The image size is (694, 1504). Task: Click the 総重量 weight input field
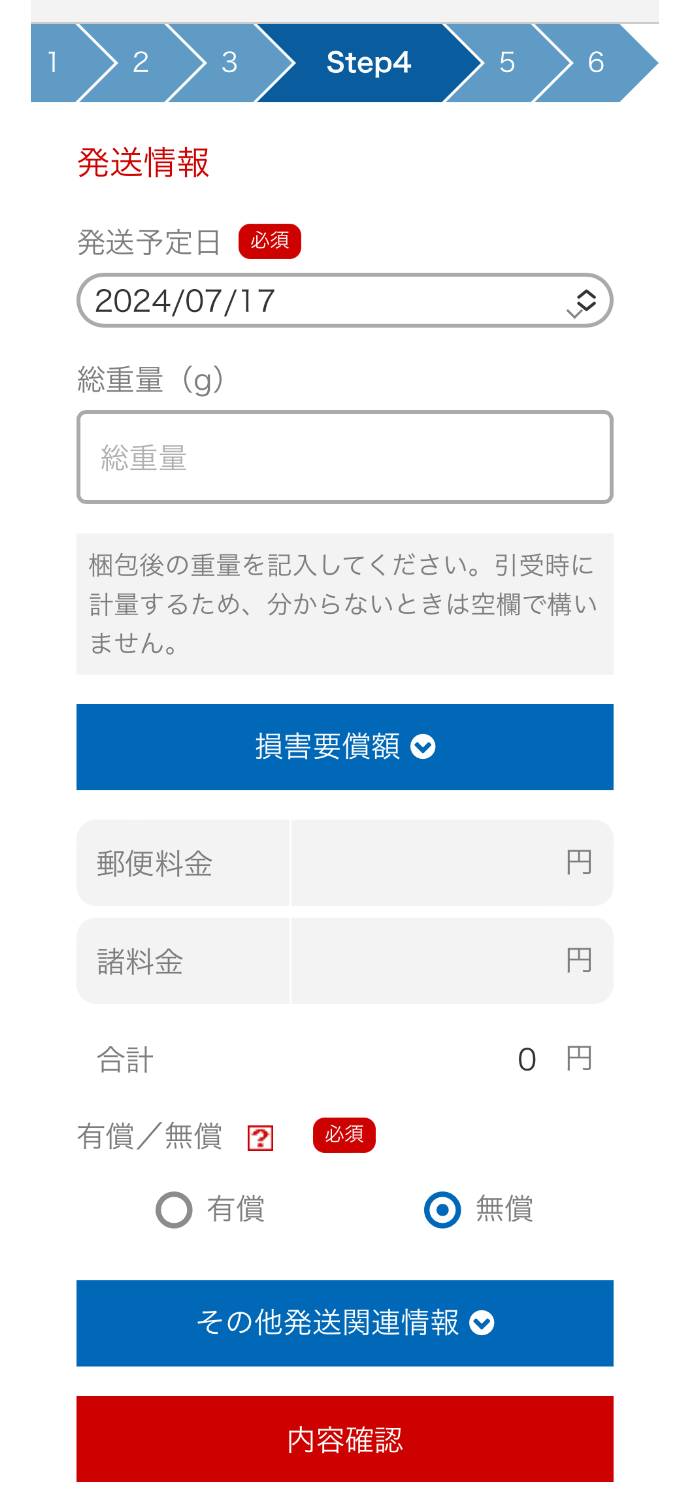pyautogui.click(x=344, y=457)
